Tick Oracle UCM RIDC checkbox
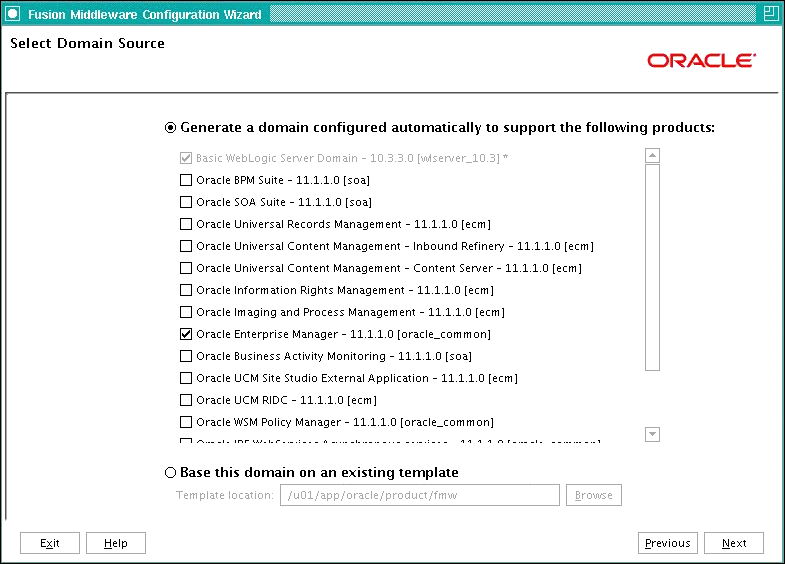 (x=186, y=400)
